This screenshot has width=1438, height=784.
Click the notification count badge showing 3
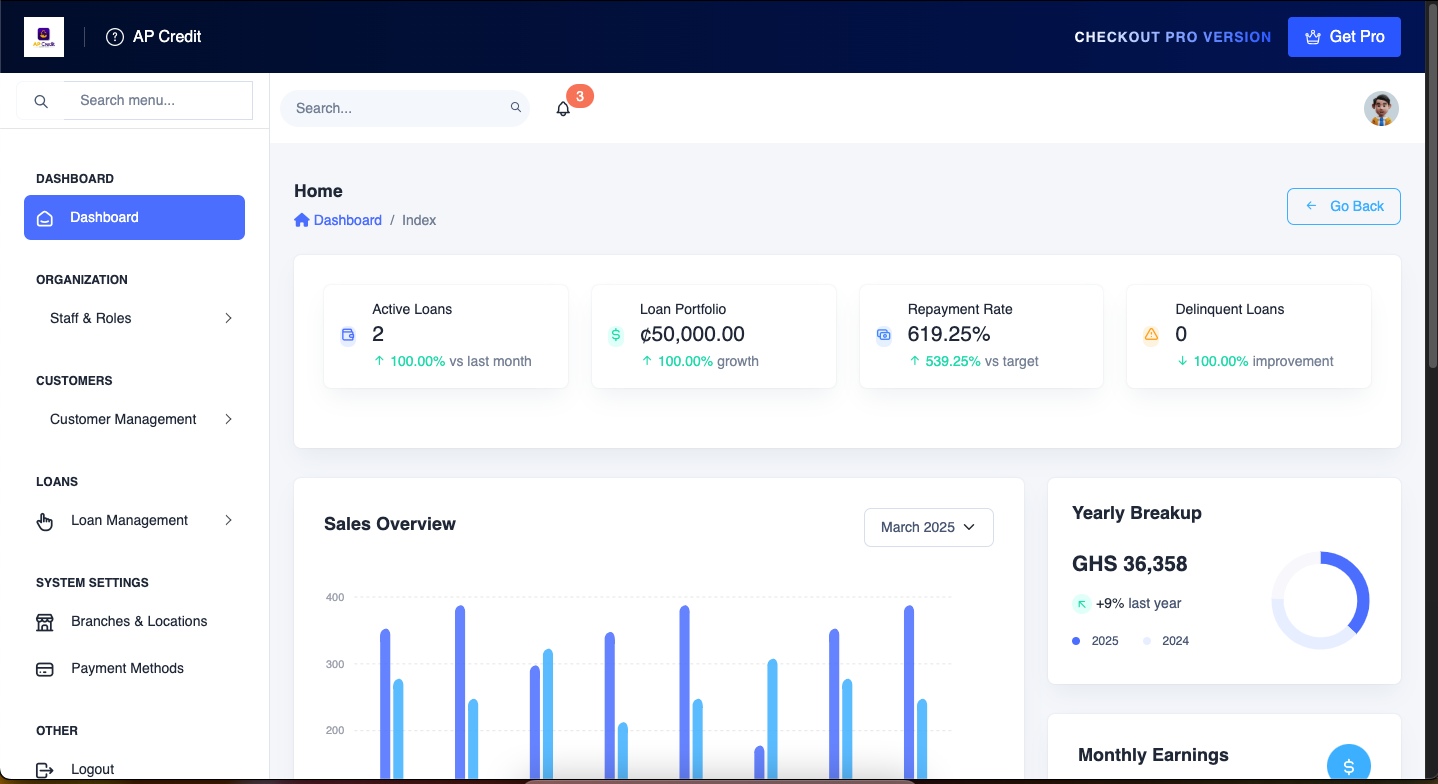click(x=580, y=97)
